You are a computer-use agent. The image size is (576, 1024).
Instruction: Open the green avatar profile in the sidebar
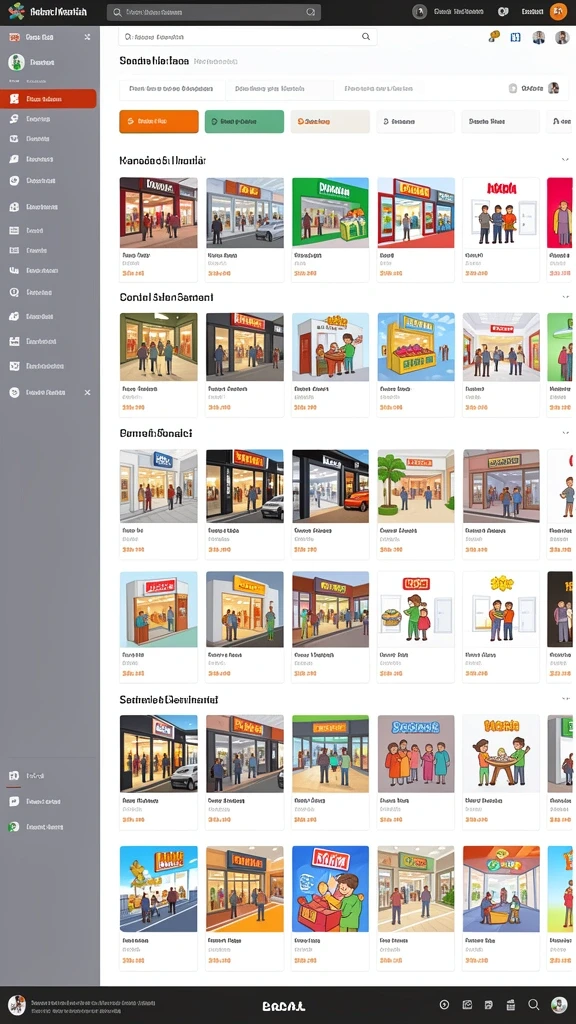pos(16,62)
